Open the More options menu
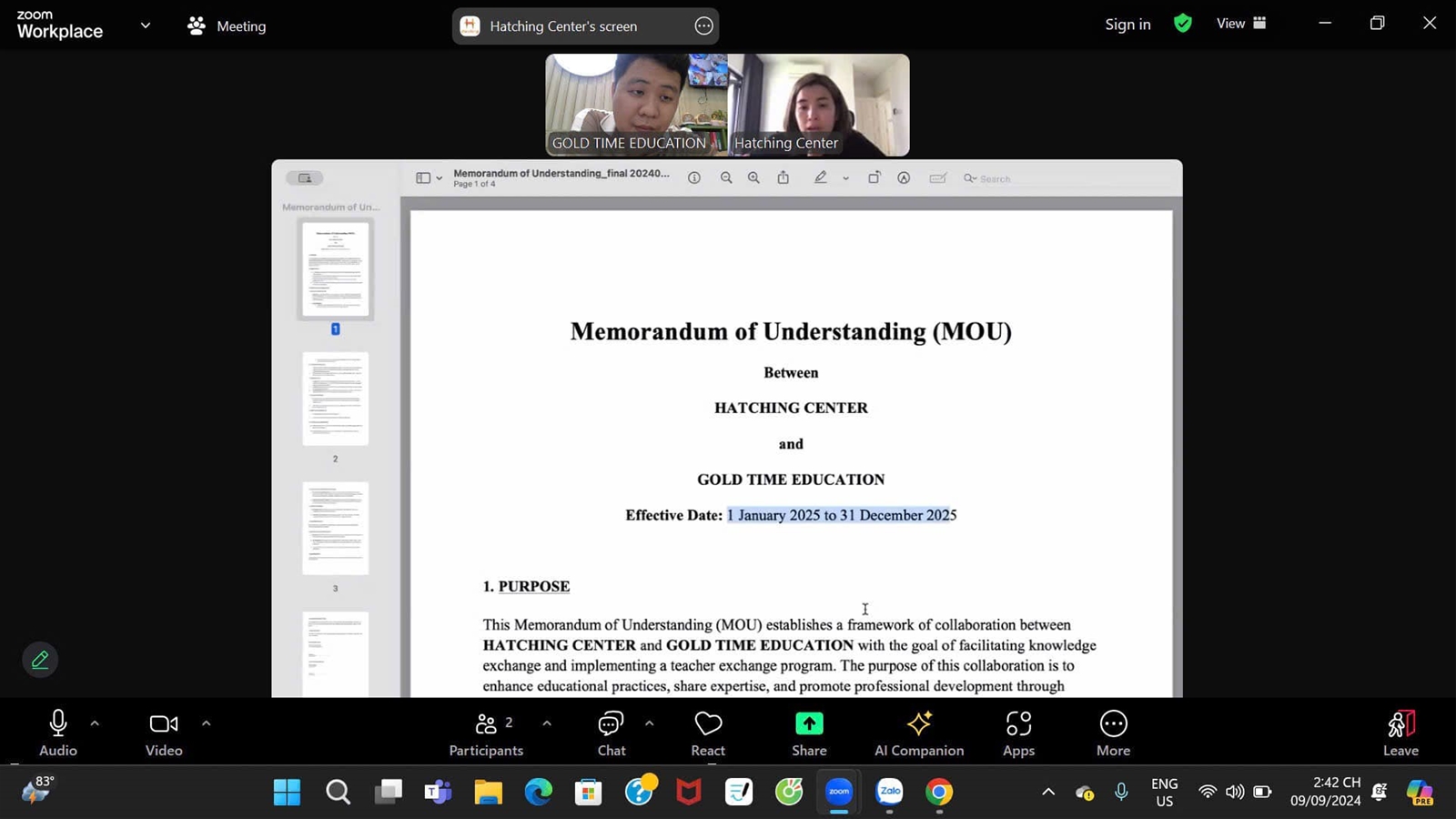Screen dimensions: 1456x819 tap(1113, 733)
